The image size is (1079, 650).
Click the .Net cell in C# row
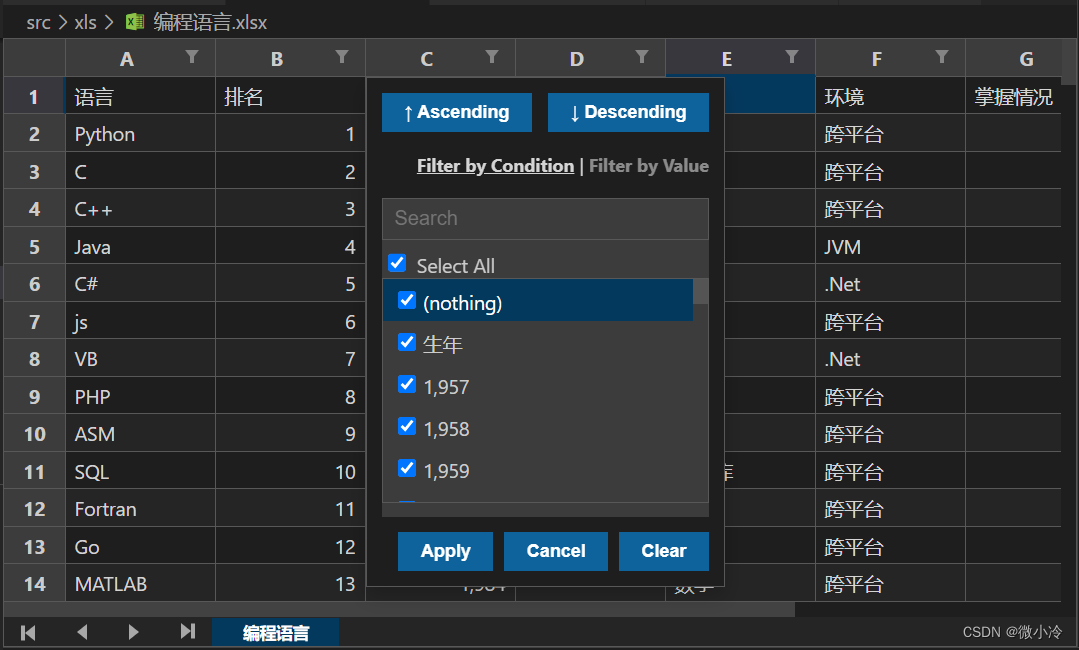(890, 284)
